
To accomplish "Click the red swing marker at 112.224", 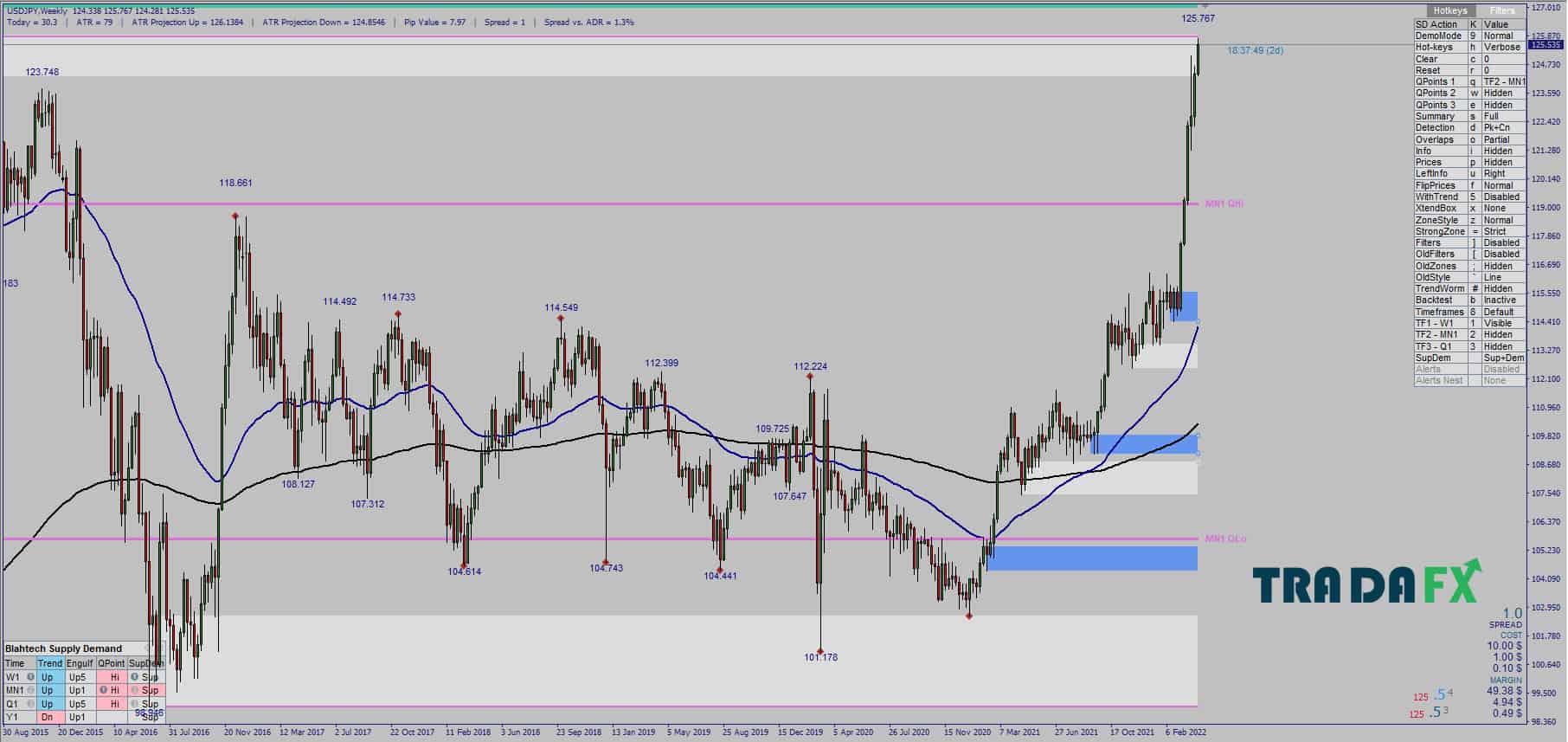I will click(810, 376).
